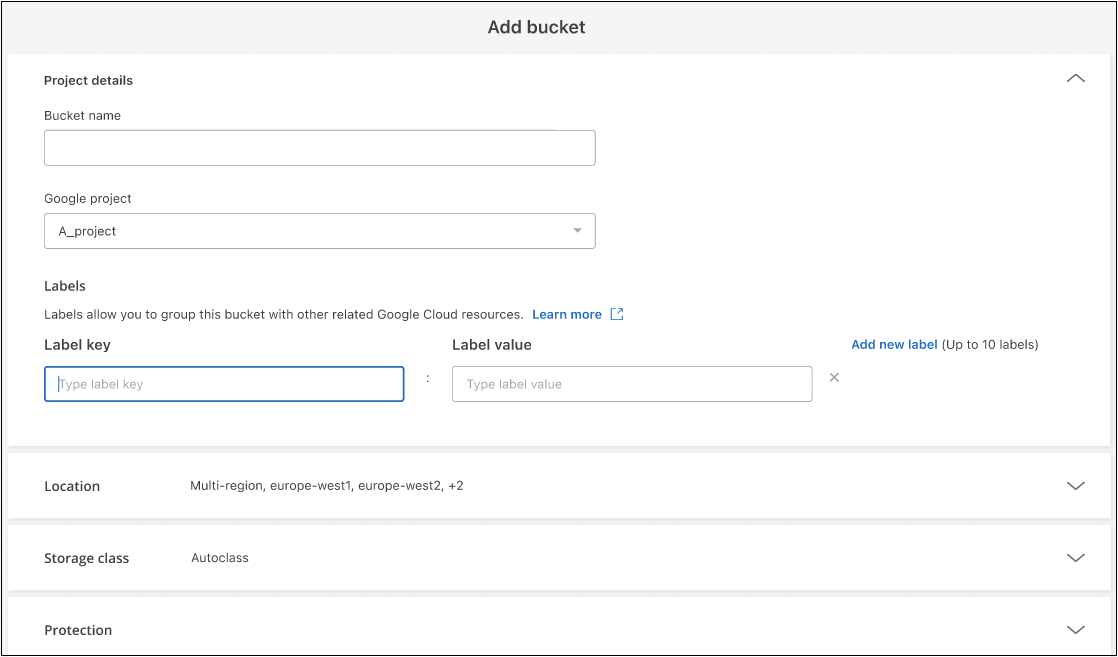
Task: Click the Label value input field
Action: (x=631, y=384)
